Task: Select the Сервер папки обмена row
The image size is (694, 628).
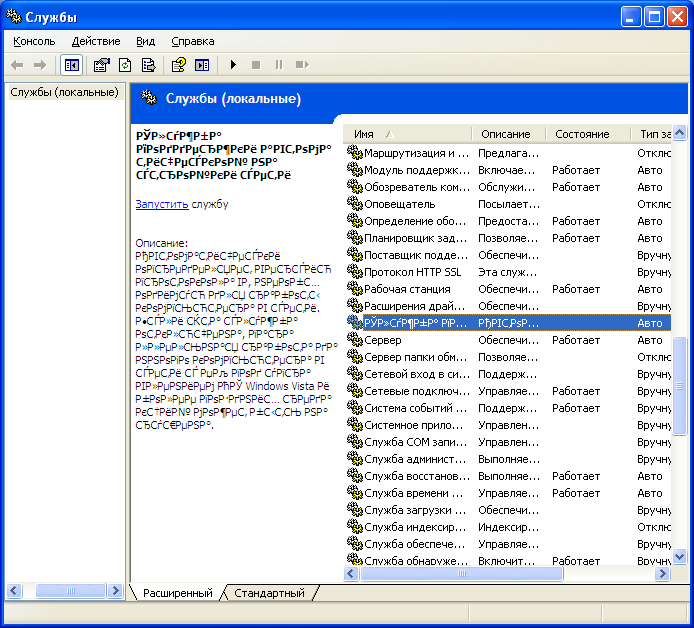Action: [x=507, y=357]
